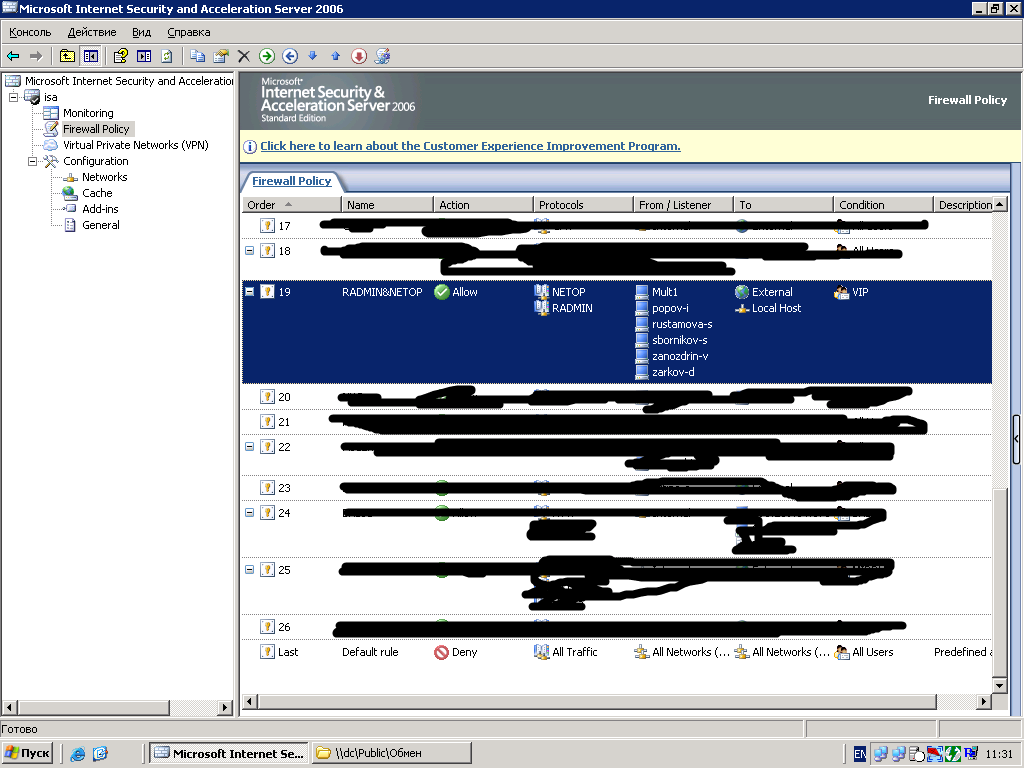Click the Delete X toolbar icon
This screenshot has width=1024, height=768.
pyautogui.click(x=244, y=56)
